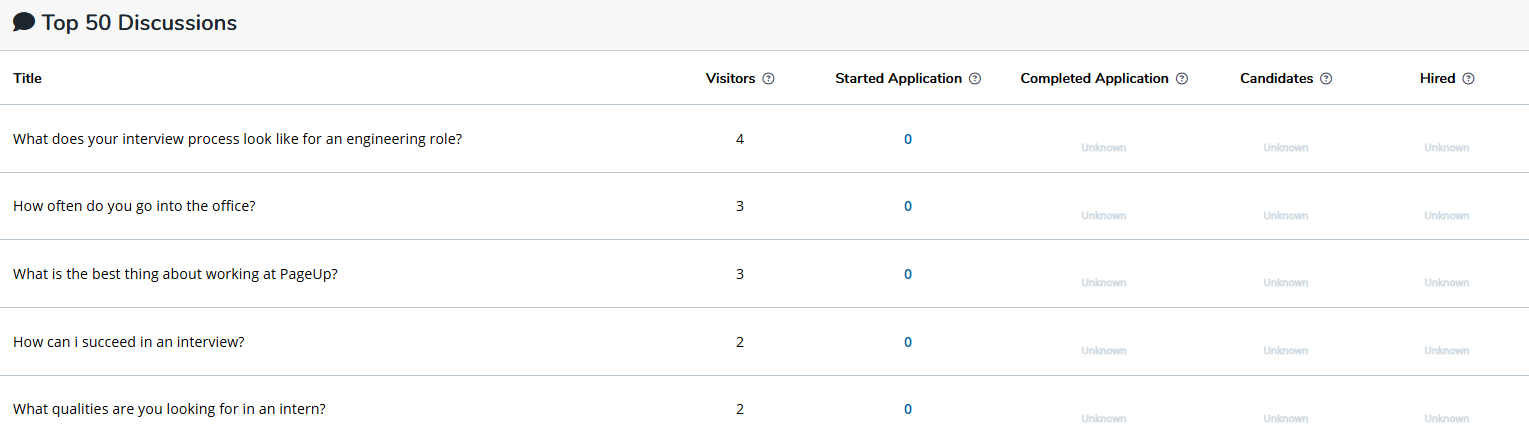The height and width of the screenshot is (444, 1529).
Task: Click the Candidates column header
Action: point(1276,78)
